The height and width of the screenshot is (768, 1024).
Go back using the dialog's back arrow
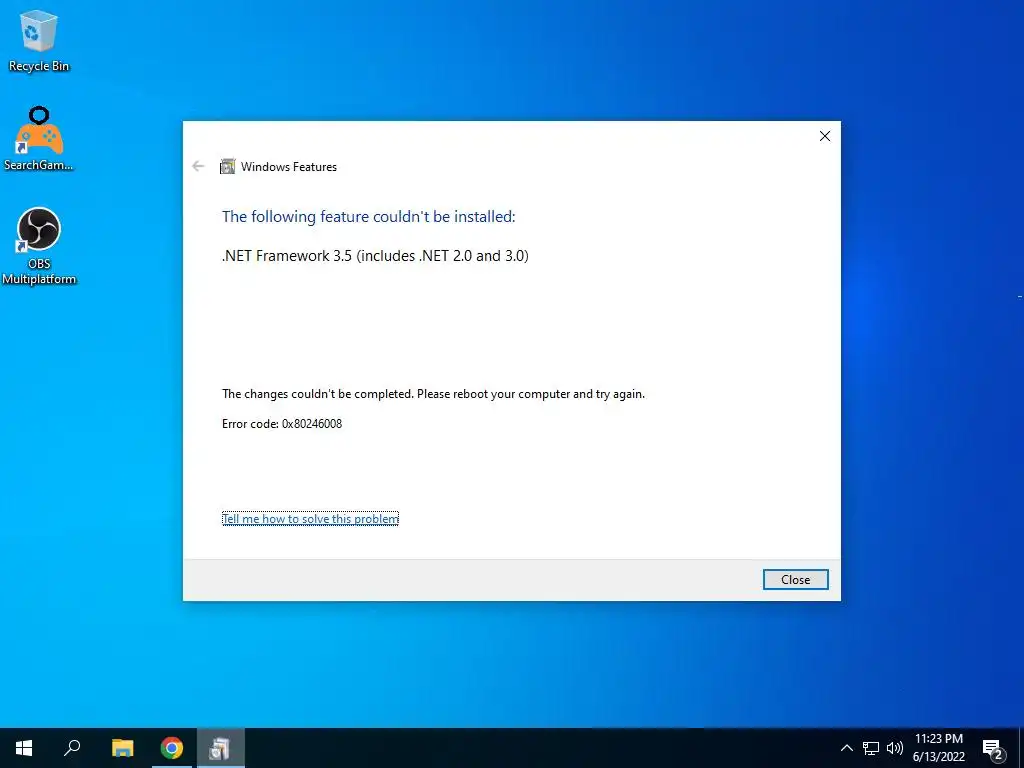(199, 167)
